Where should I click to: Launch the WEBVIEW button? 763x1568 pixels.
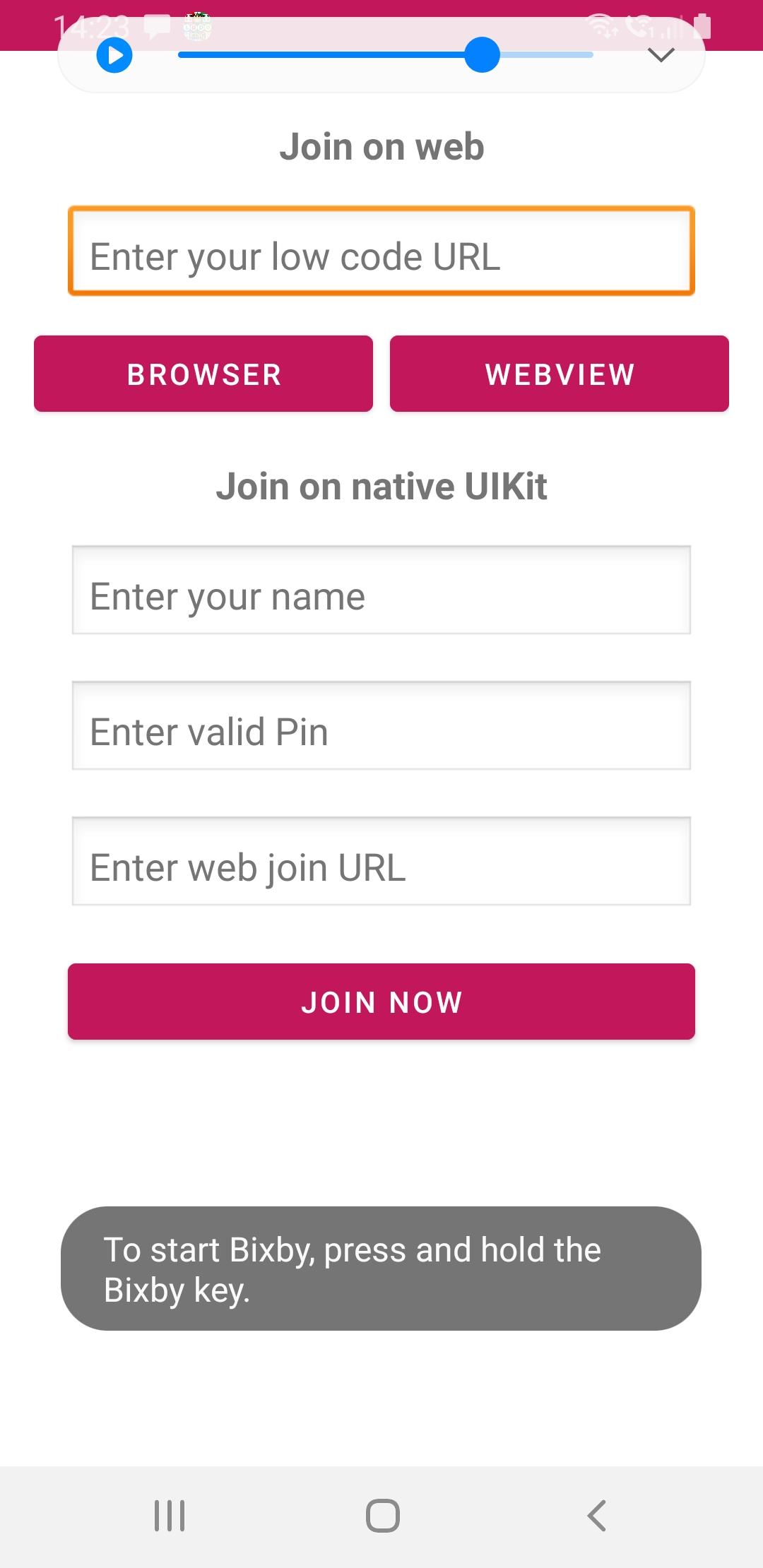tap(560, 374)
